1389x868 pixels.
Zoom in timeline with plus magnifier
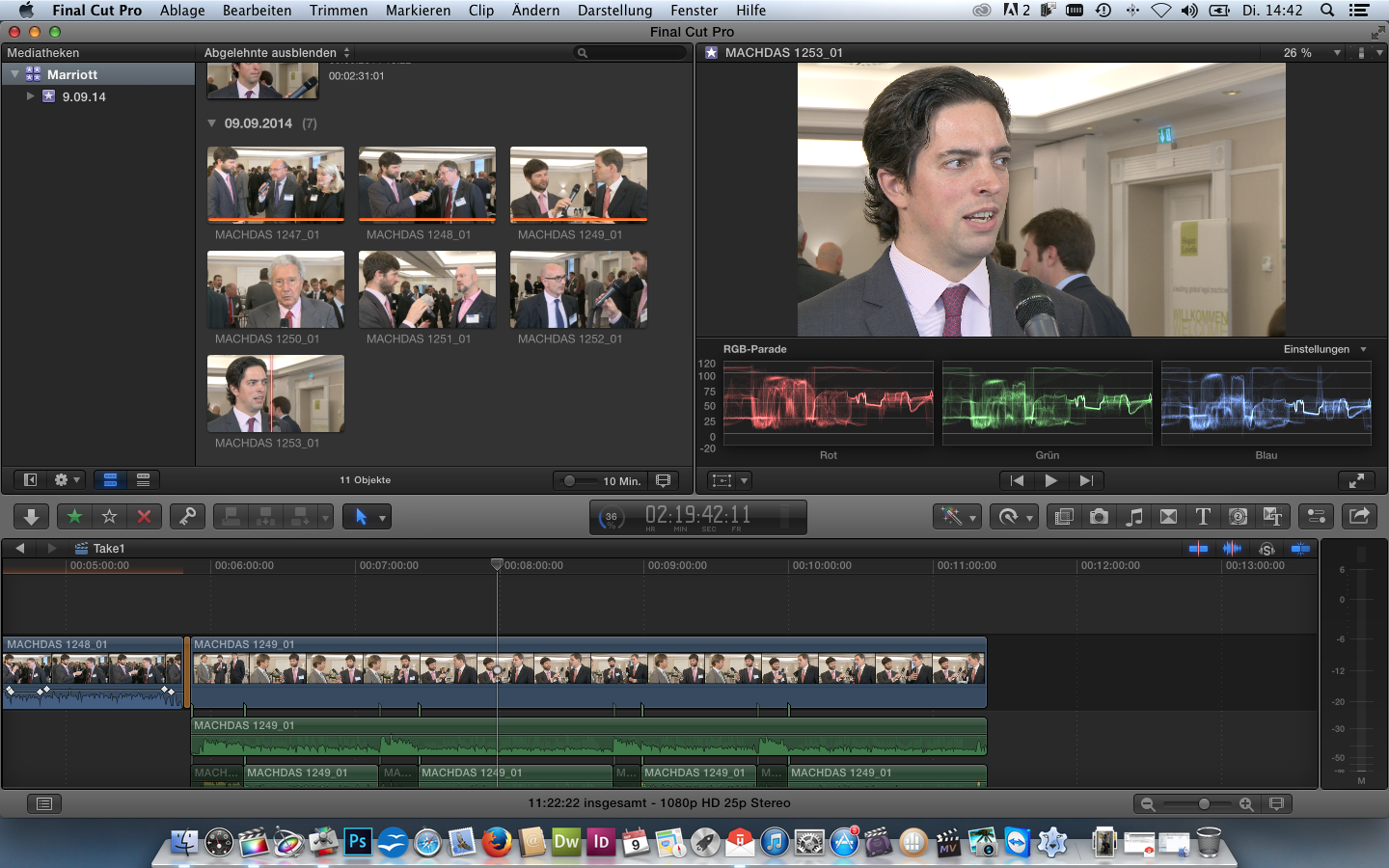coord(1246,803)
